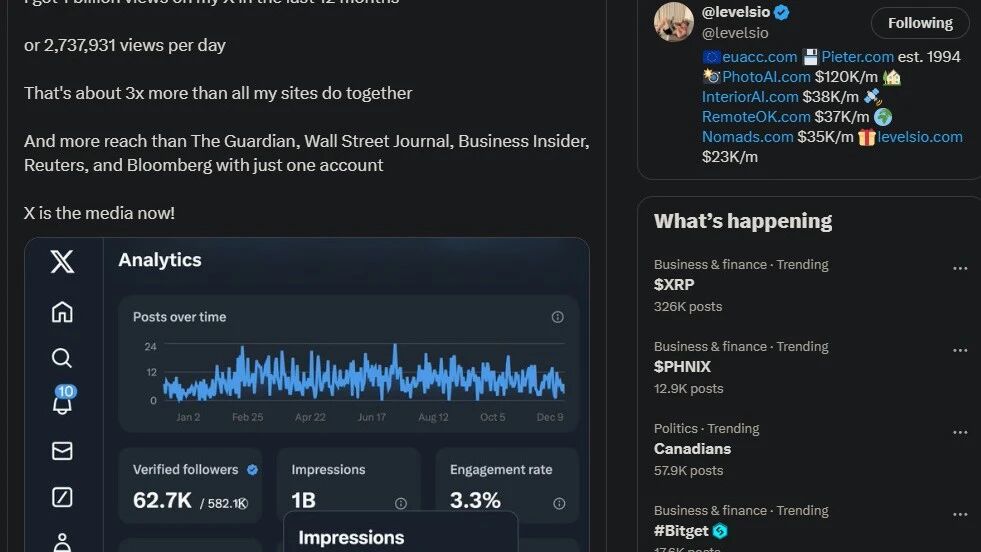Viewport: 981px width, 552px height.
Task: Open more options for #Bitget trend
Action: pyautogui.click(x=960, y=515)
